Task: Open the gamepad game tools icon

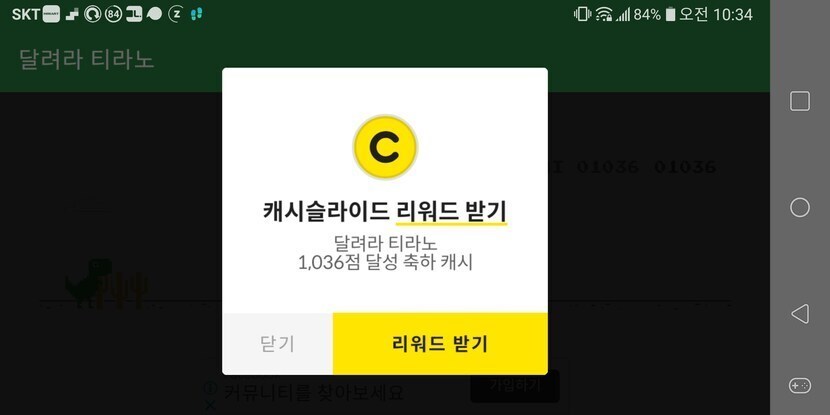Action: point(799,385)
